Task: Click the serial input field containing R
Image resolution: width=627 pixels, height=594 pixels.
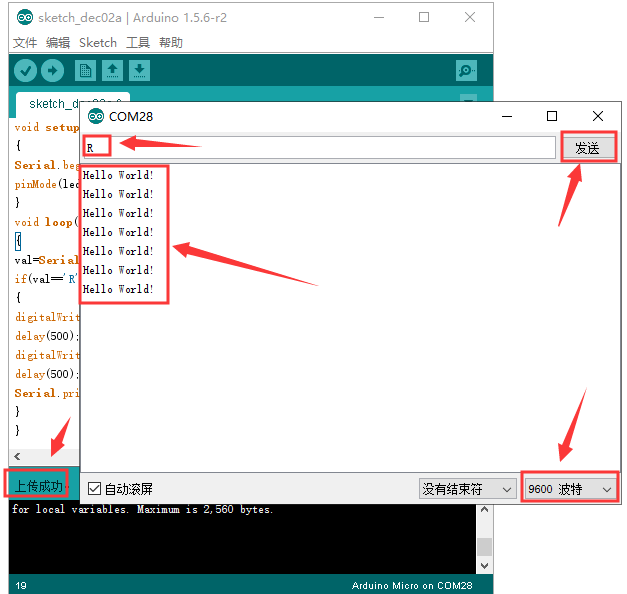Action: coord(319,147)
